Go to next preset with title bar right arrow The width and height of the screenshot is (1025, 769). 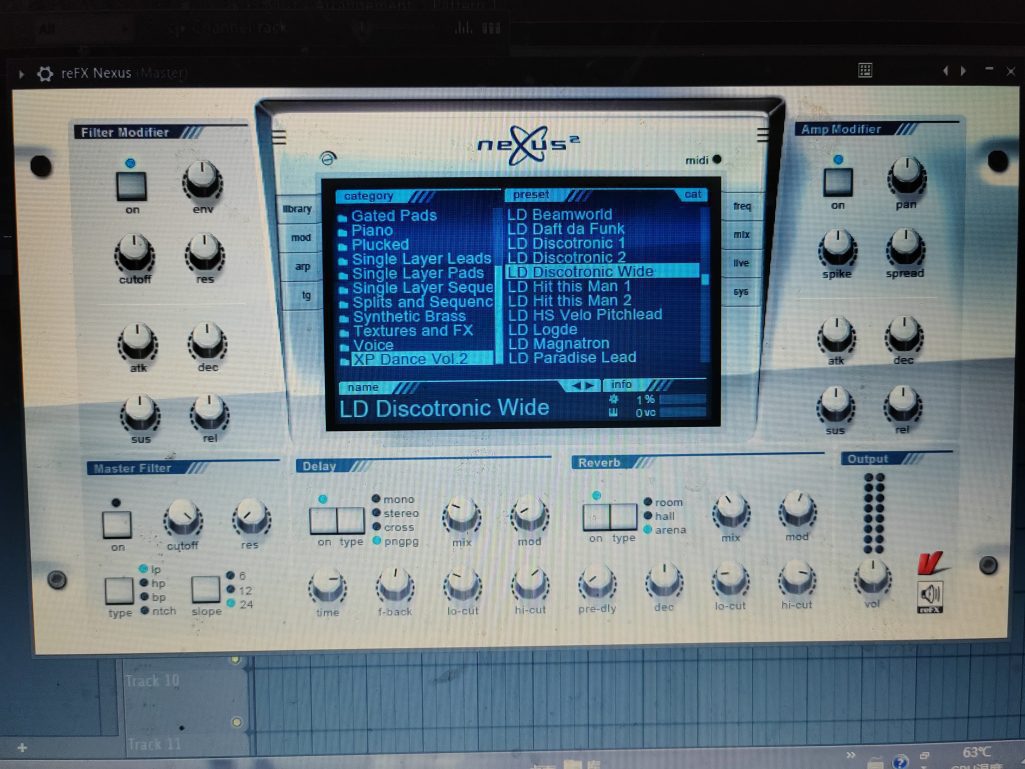[x=963, y=71]
